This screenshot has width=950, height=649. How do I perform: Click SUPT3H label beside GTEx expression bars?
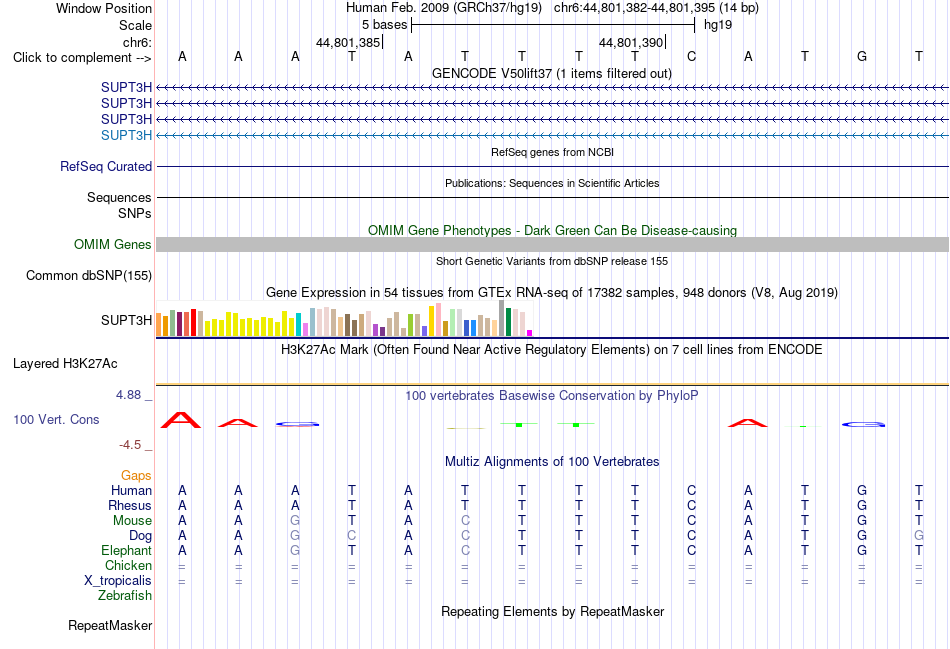126,320
